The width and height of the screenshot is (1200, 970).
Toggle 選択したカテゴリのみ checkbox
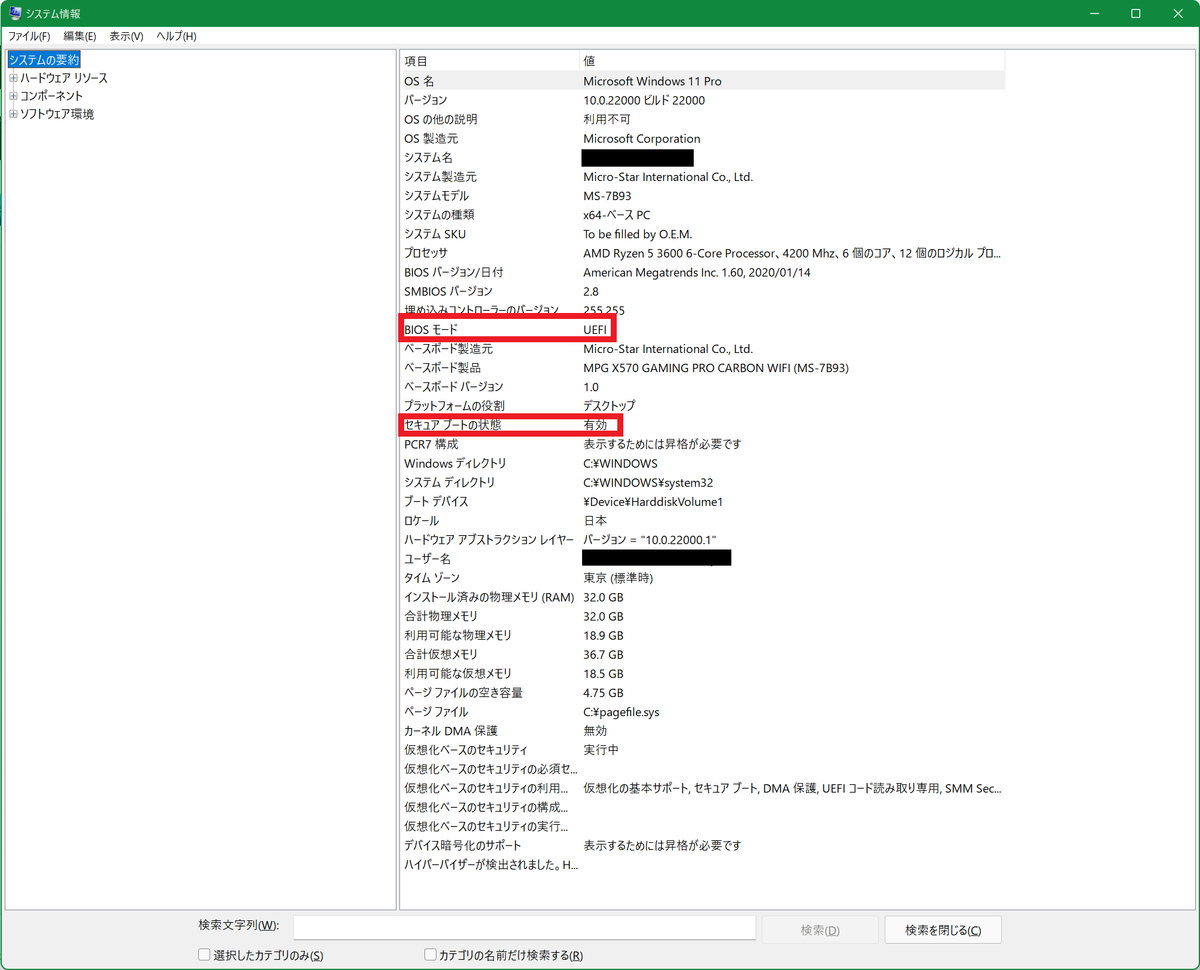click(x=204, y=955)
